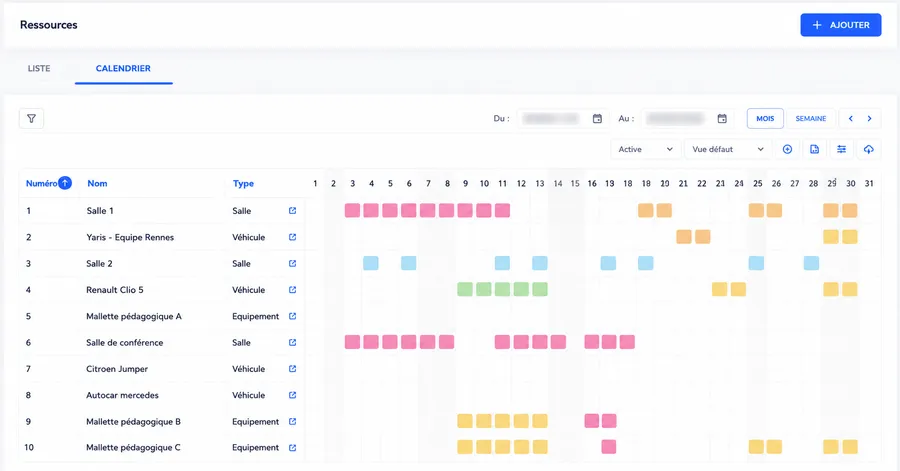Open Salle 1 external link icon
The width and height of the screenshot is (900, 471).
(292, 211)
